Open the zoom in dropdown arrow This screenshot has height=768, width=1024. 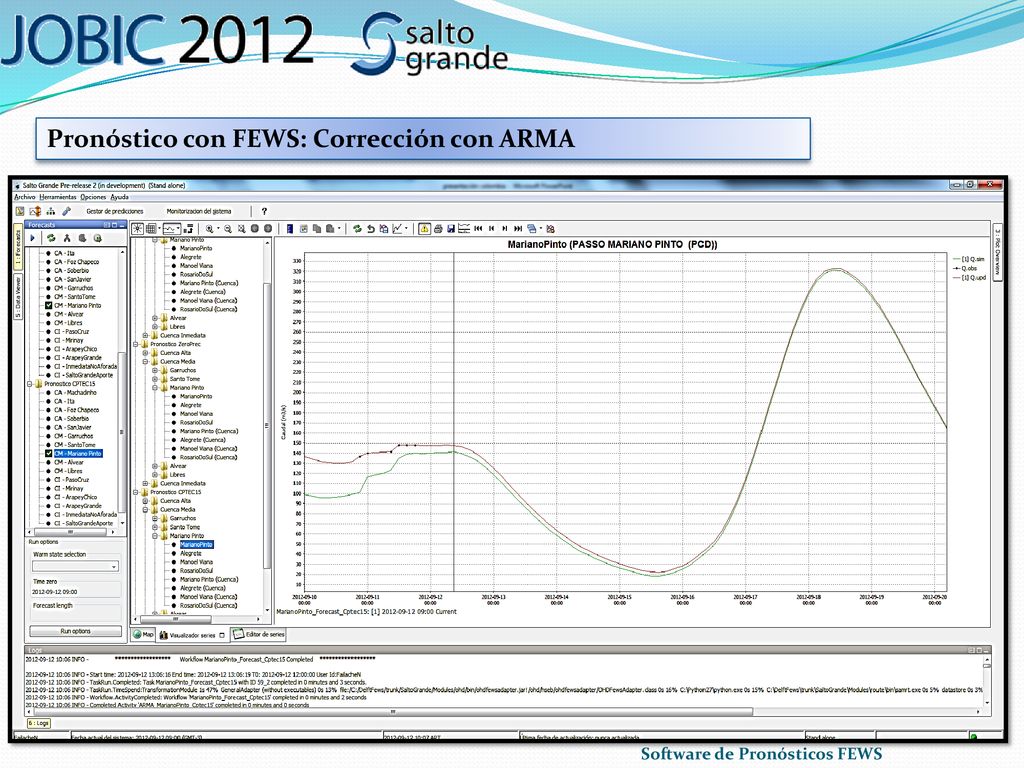(218, 229)
